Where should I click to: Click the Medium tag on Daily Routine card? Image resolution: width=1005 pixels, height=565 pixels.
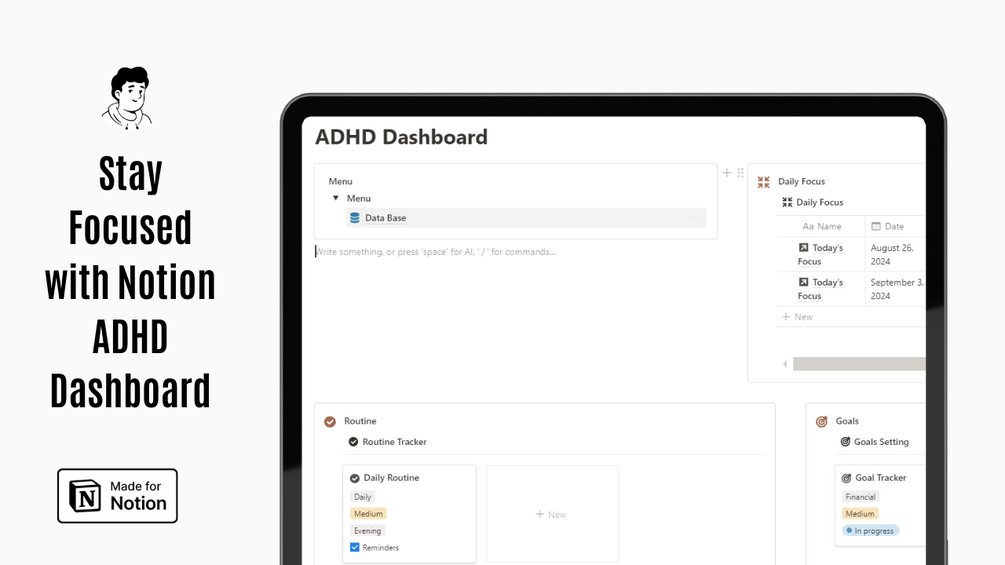coord(369,514)
